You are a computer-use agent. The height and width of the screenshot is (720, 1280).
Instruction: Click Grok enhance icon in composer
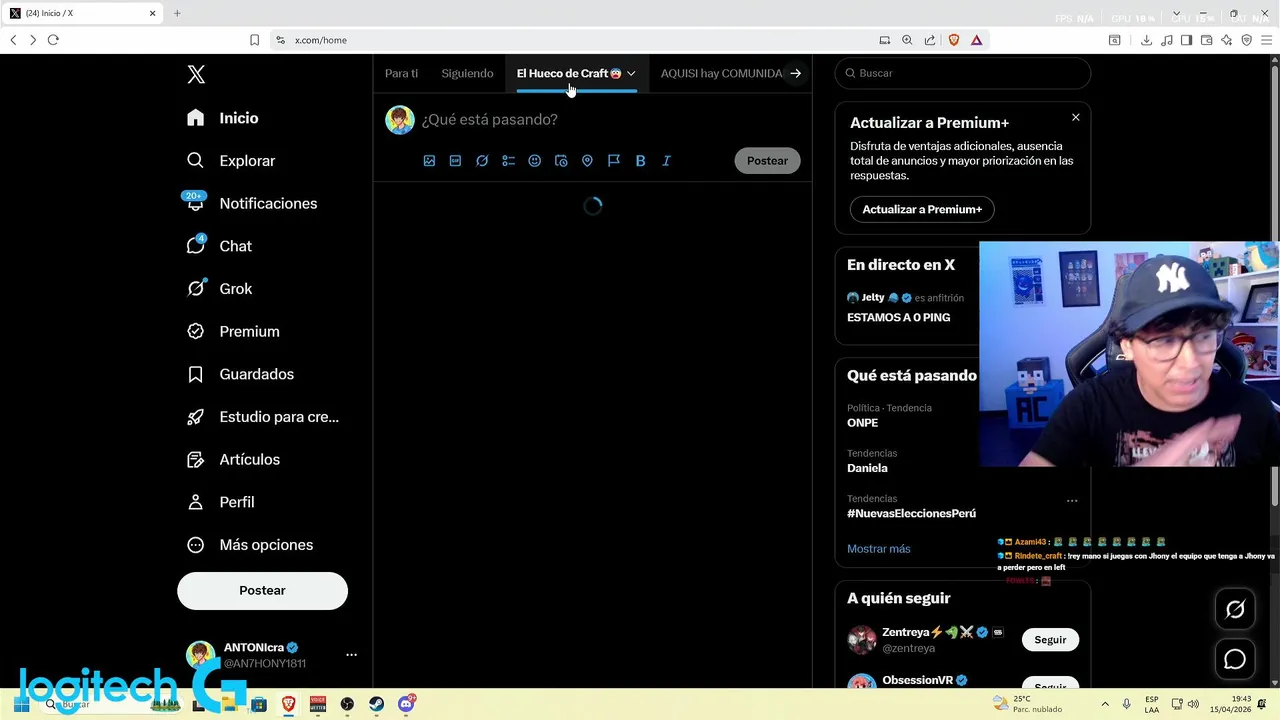(x=482, y=161)
